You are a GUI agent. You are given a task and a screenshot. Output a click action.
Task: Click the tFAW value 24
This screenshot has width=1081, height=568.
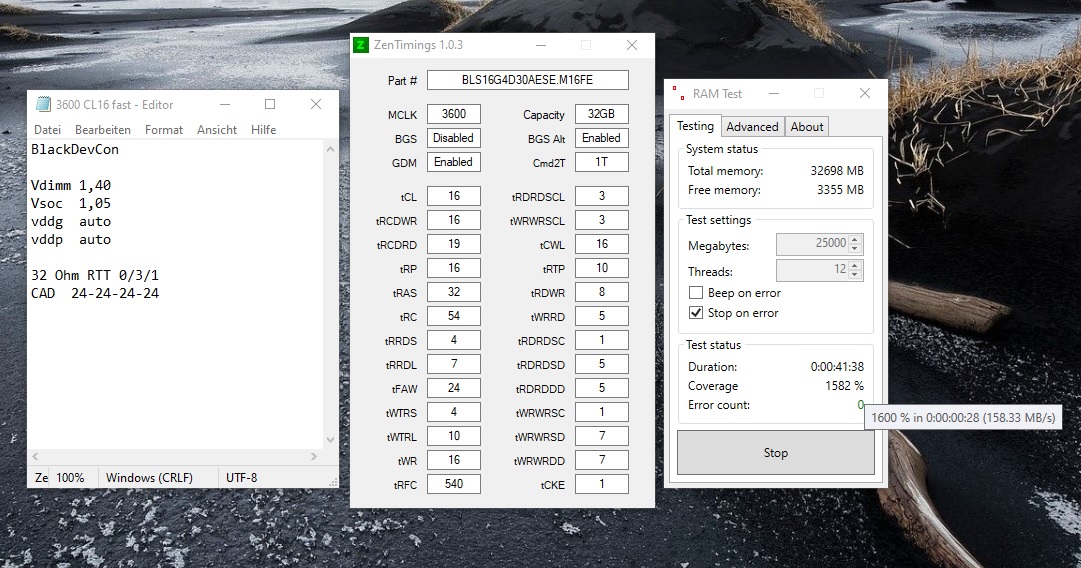[454, 388]
